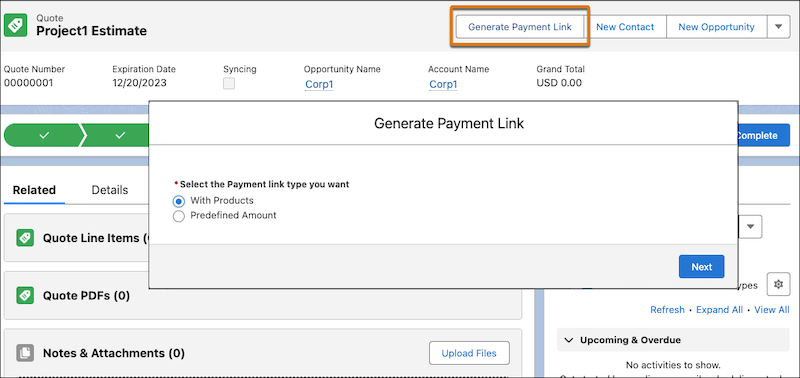Open the Corp1 account name link

[x=443, y=84]
